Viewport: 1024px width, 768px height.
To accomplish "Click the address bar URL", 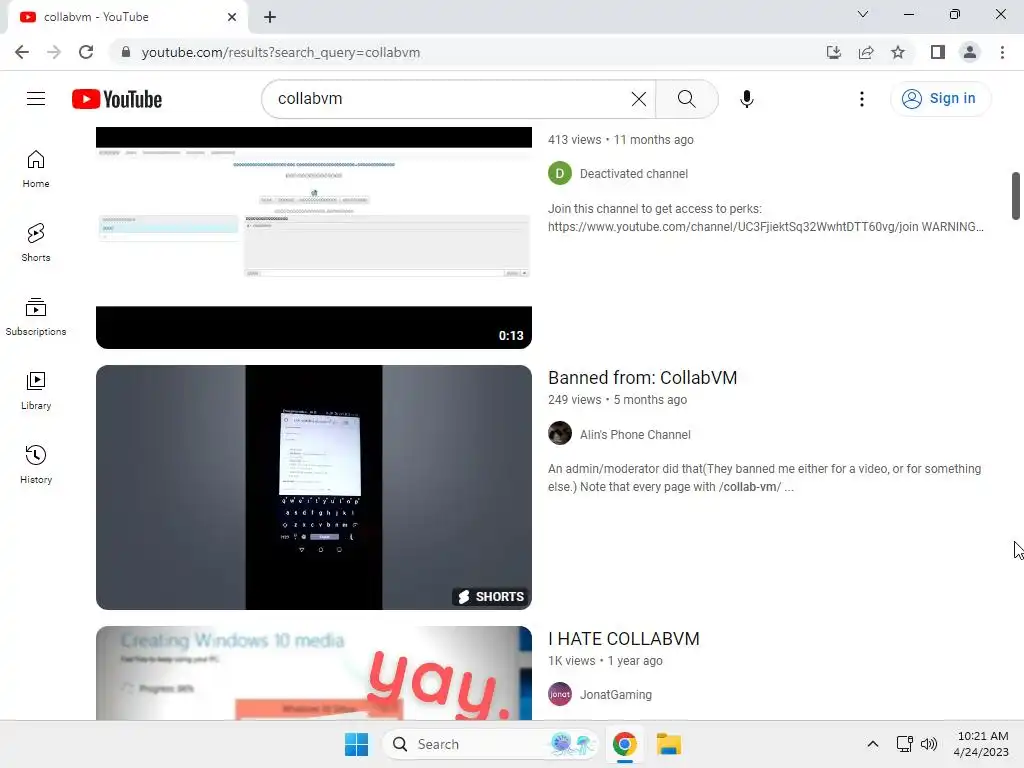I will [x=281, y=52].
